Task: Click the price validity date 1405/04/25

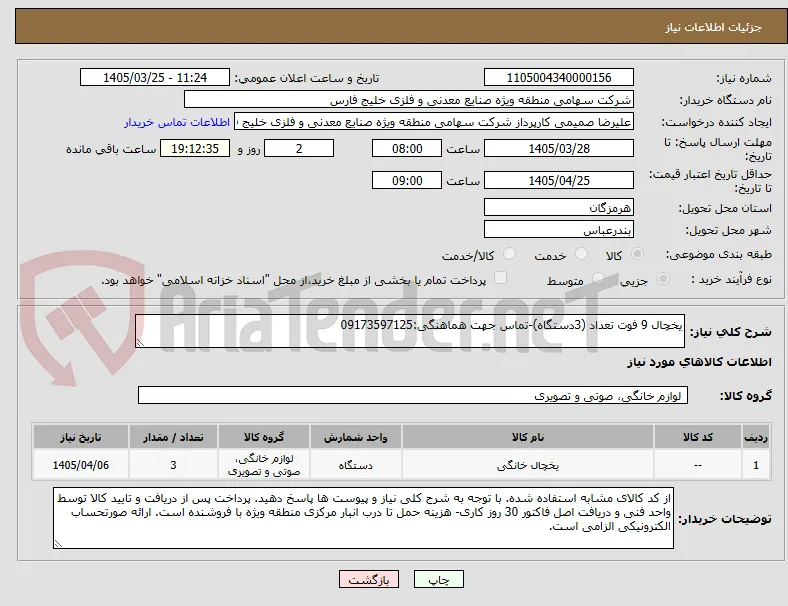Action: [559, 180]
